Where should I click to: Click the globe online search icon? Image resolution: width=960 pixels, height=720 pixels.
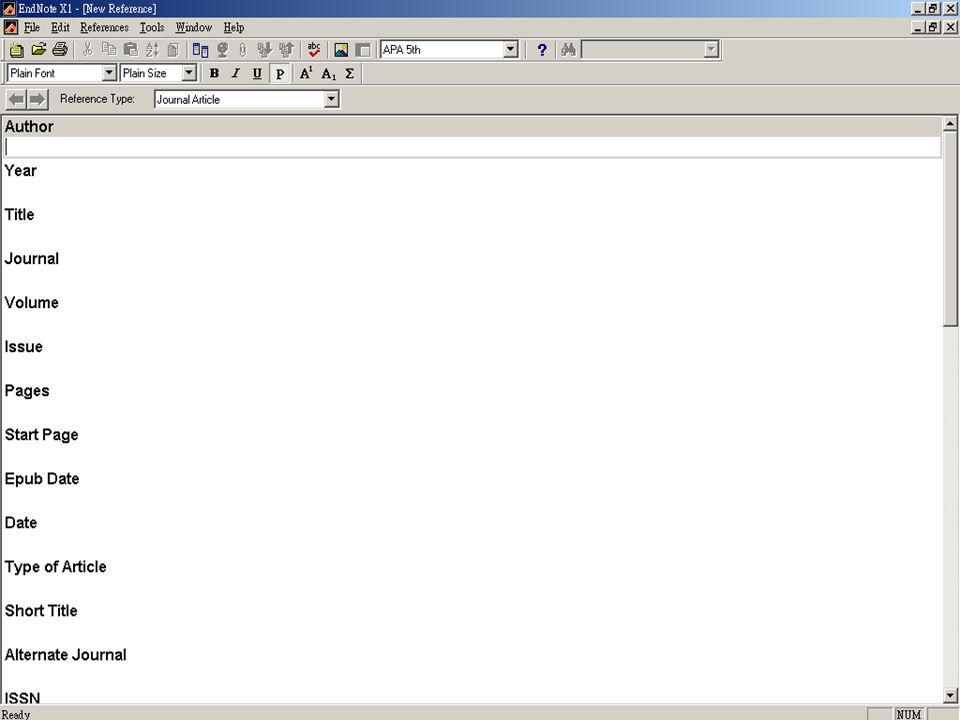tap(222, 50)
